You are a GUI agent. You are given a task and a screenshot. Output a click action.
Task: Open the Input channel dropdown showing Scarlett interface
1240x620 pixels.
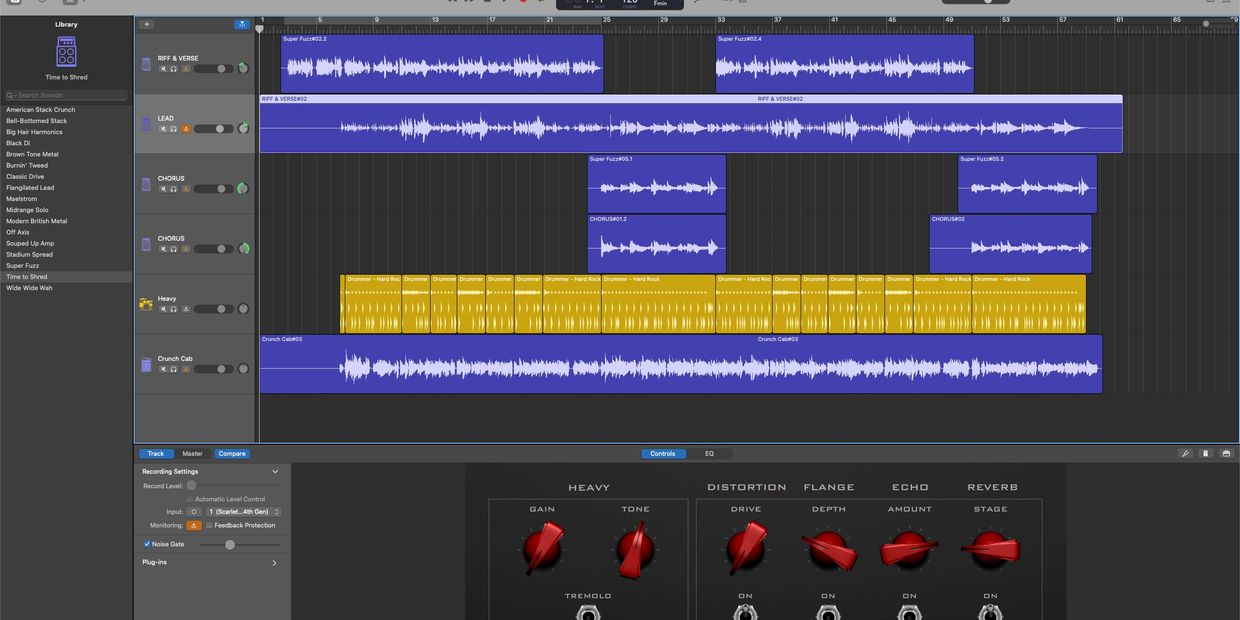pyautogui.click(x=242, y=512)
